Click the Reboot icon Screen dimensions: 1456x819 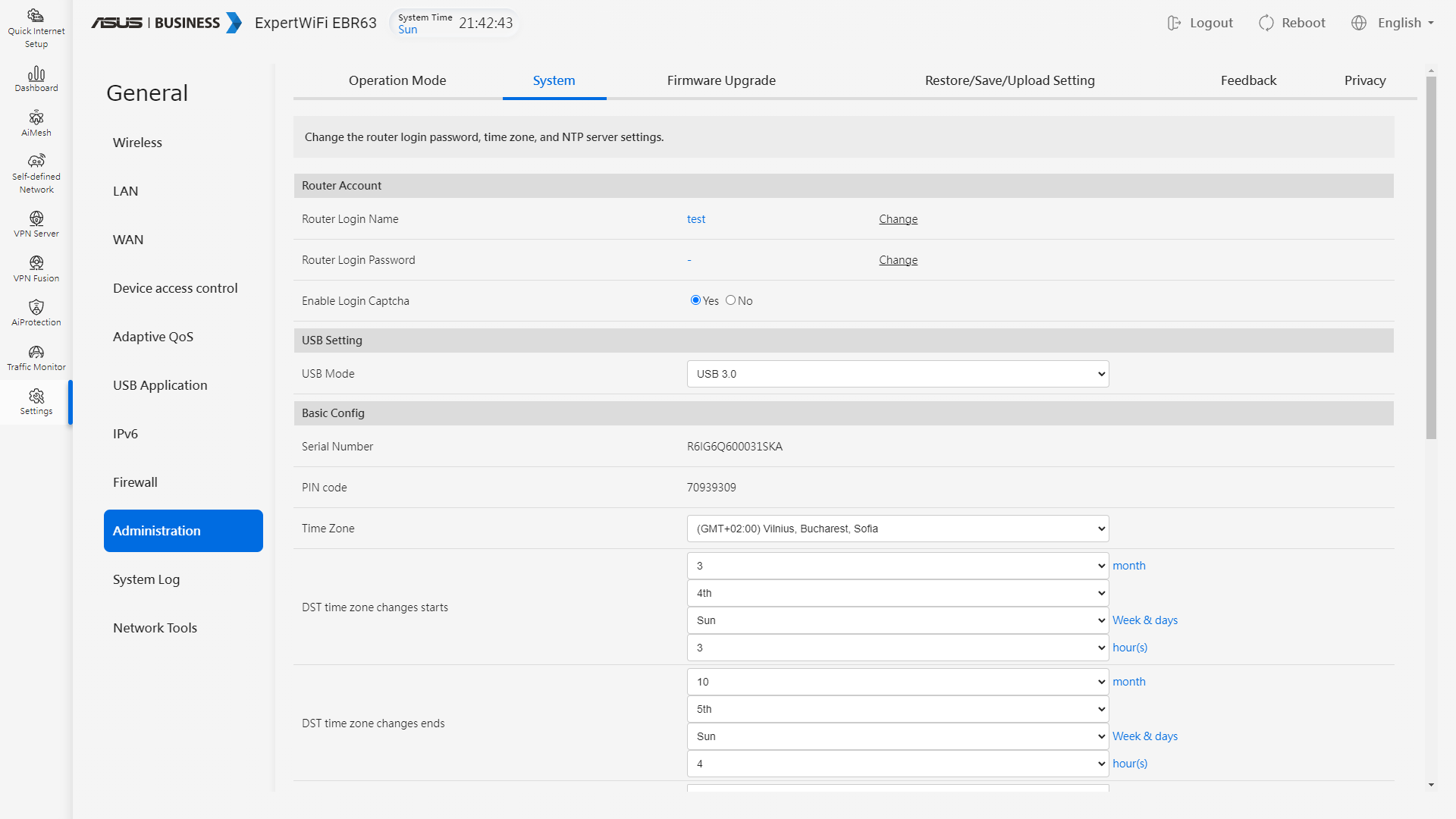(x=1266, y=23)
